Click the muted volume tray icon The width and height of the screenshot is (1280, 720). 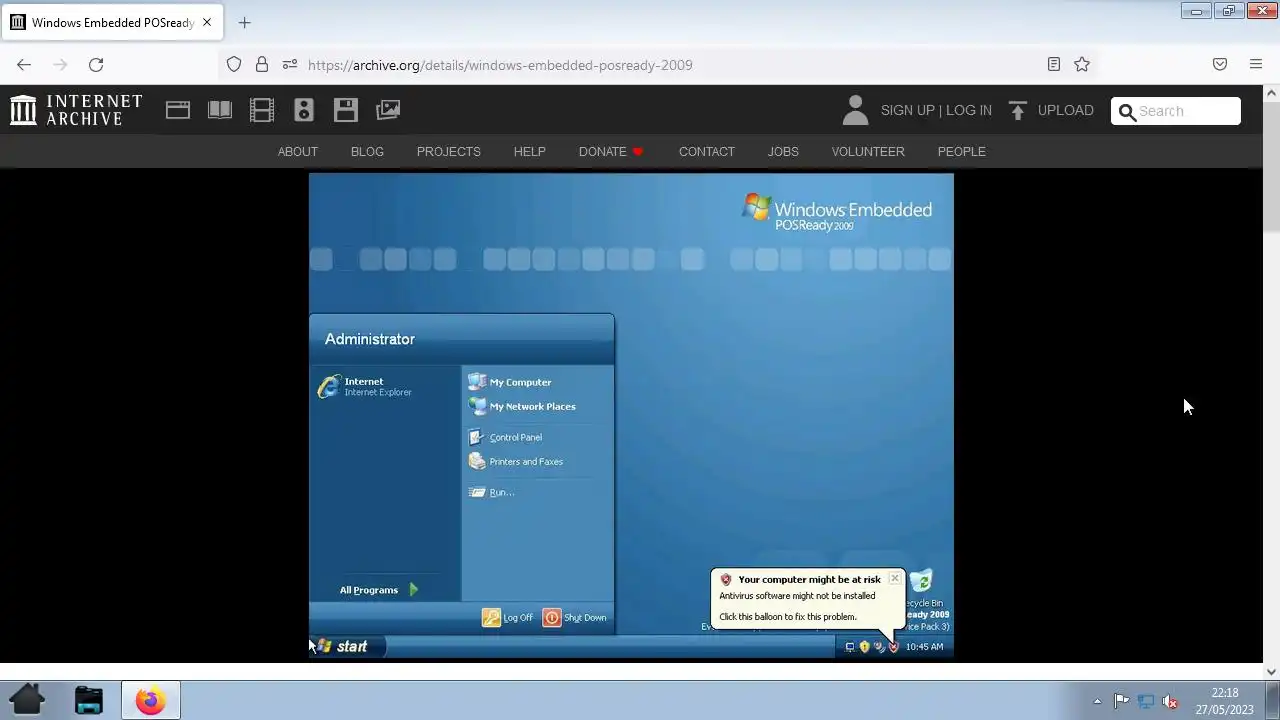click(x=1170, y=701)
